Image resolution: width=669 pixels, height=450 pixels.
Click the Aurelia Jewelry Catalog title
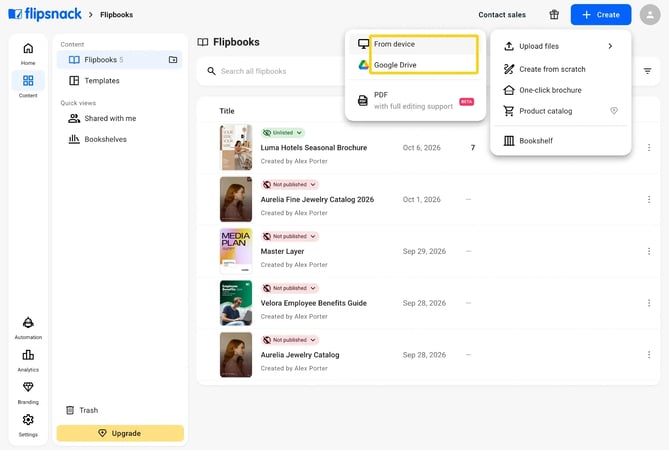pyautogui.click(x=300, y=354)
